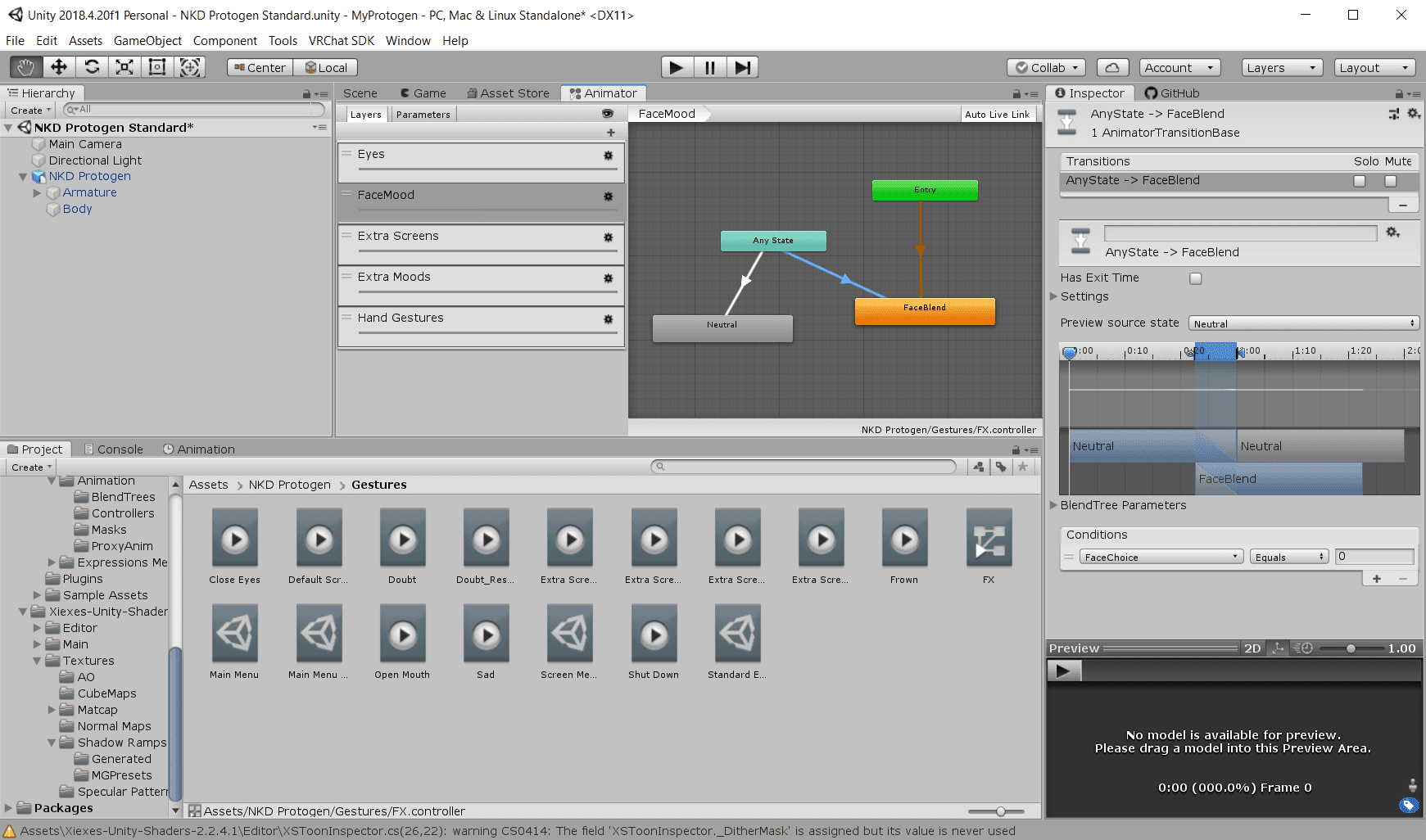Image resolution: width=1426 pixels, height=840 pixels.
Task: Click the Pause button
Action: pos(709,67)
